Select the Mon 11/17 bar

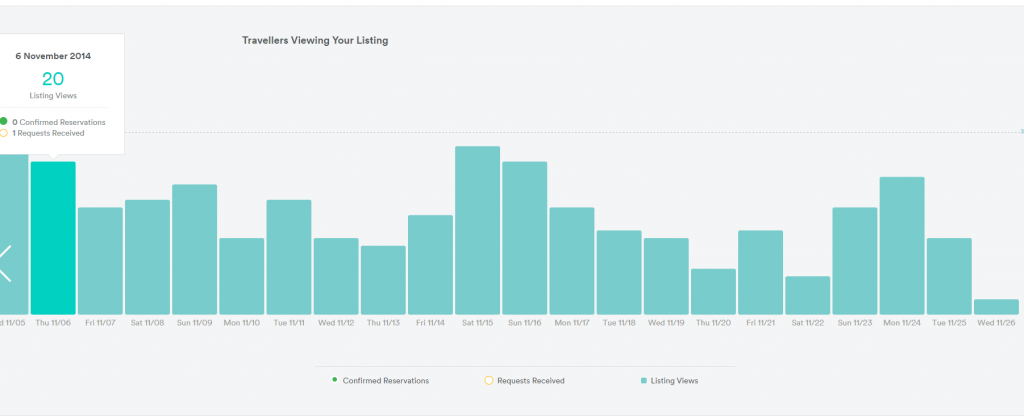click(572, 261)
